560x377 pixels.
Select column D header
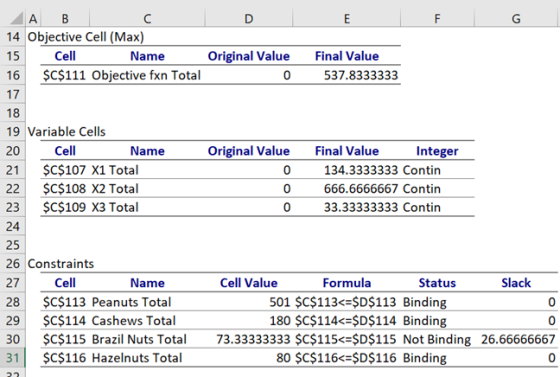tap(249, 18)
